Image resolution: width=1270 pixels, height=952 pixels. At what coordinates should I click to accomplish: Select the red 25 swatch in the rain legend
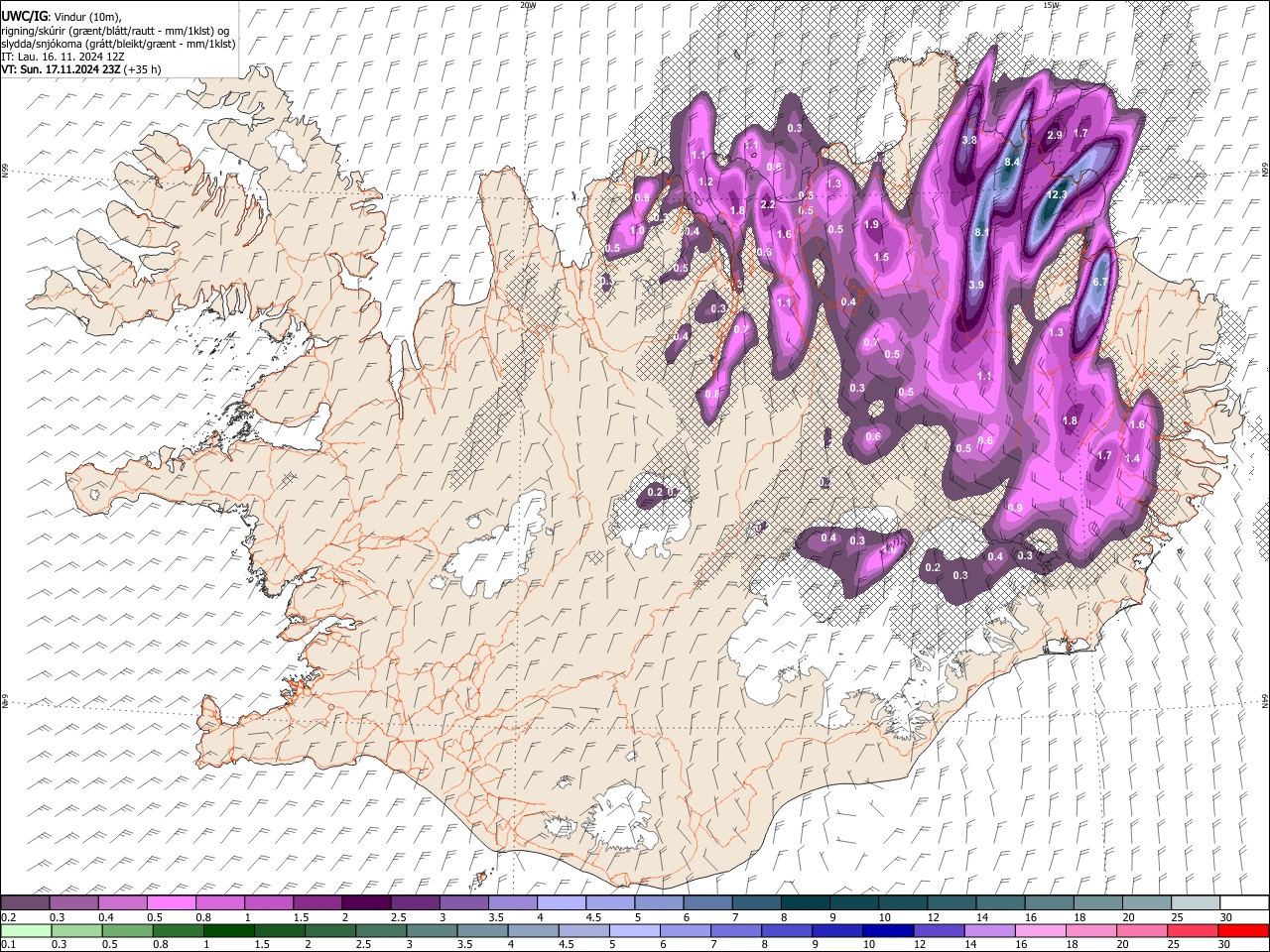pyautogui.click(x=1192, y=930)
